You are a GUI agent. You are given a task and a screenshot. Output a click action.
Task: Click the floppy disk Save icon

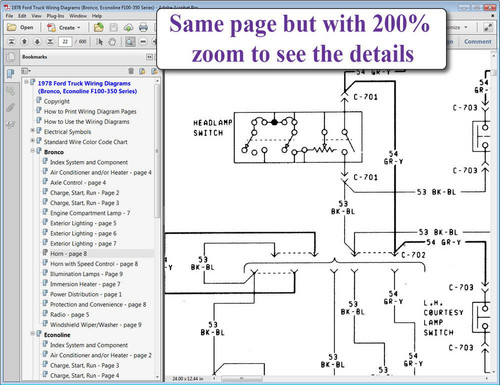[x=114, y=27]
